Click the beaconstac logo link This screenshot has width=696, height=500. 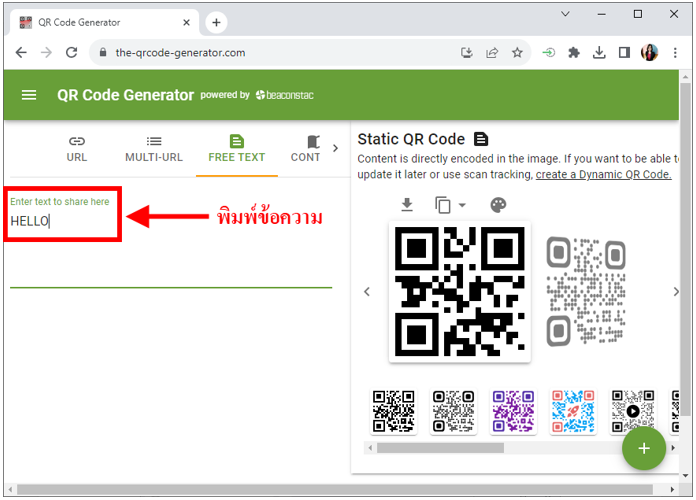(x=285, y=95)
